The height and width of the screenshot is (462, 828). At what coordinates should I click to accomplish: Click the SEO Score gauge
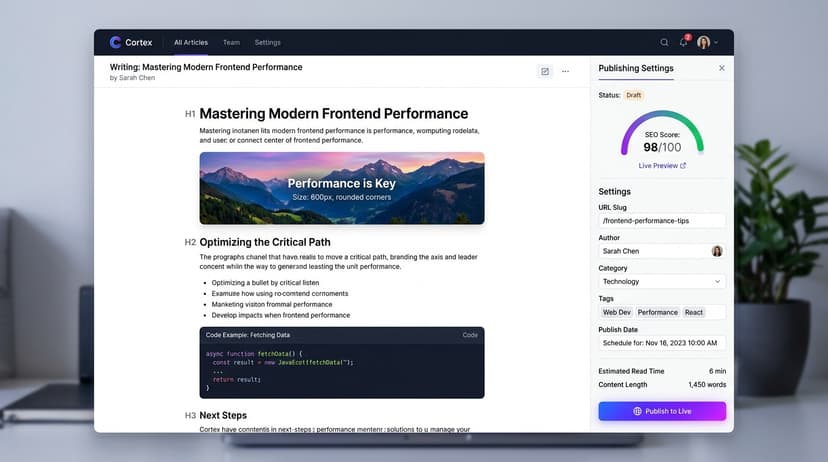662,134
